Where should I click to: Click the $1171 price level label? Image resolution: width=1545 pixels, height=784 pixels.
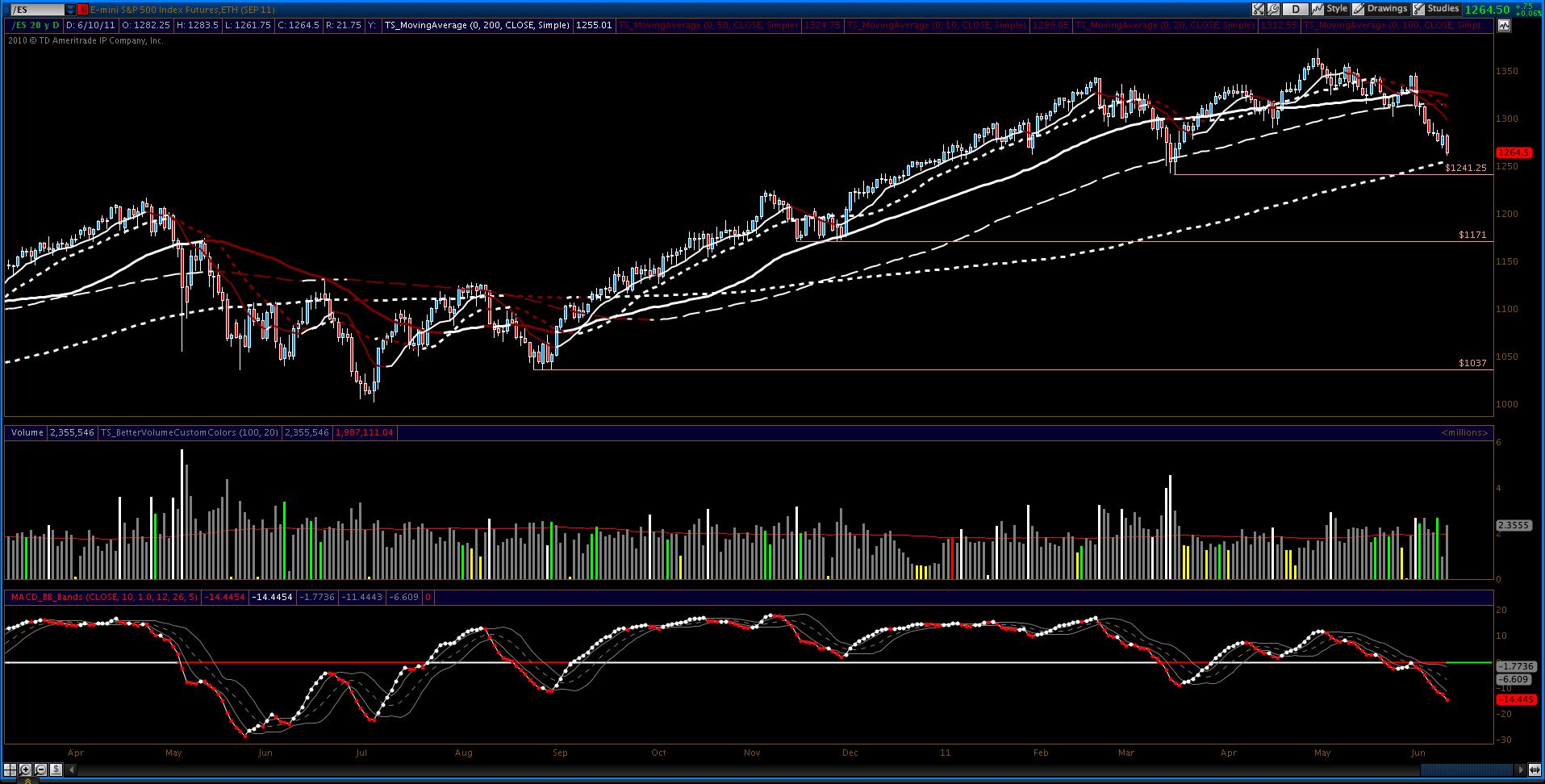point(1472,236)
